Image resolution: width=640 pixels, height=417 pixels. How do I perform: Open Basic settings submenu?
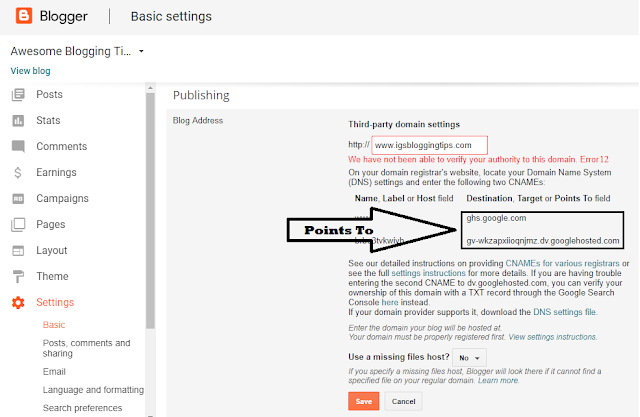click(x=54, y=325)
